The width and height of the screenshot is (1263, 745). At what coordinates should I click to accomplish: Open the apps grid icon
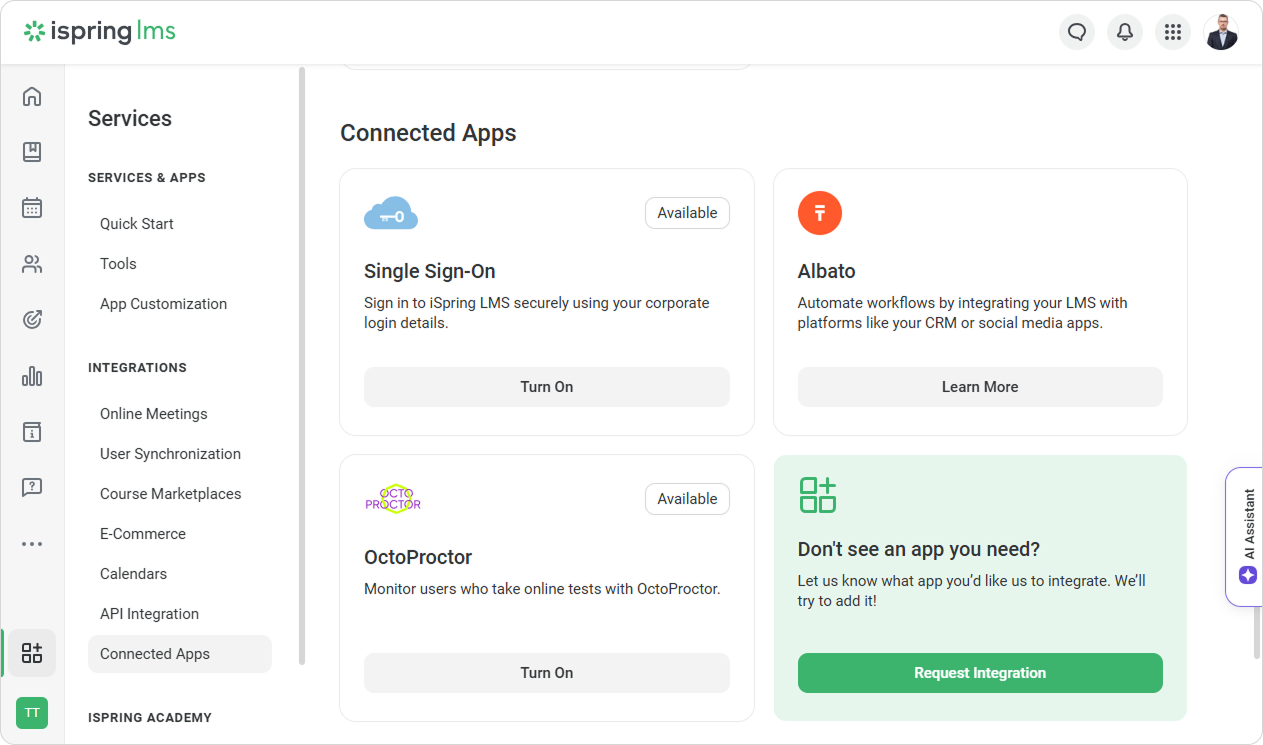[x=1173, y=32]
